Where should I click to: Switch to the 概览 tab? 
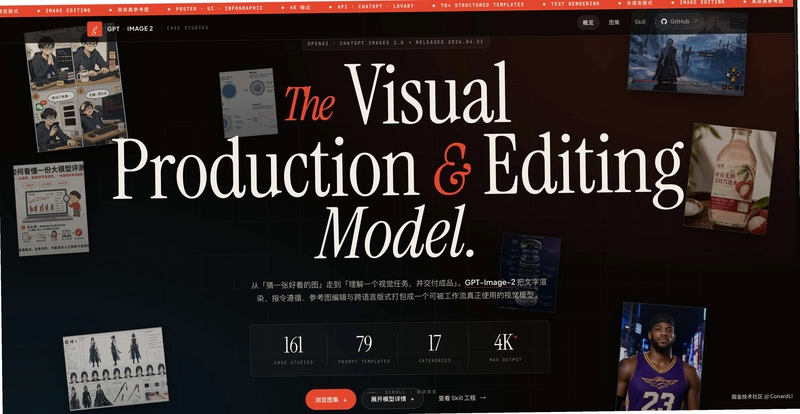pyautogui.click(x=588, y=22)
